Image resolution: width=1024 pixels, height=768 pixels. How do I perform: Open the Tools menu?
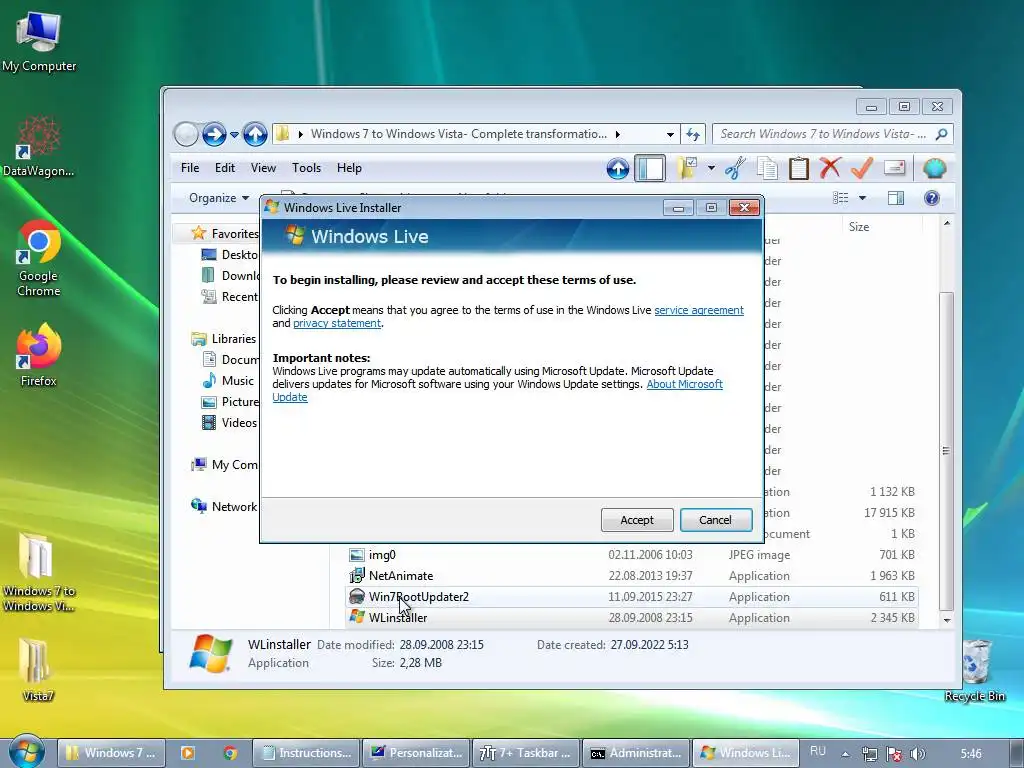click(x=306, y=168)
